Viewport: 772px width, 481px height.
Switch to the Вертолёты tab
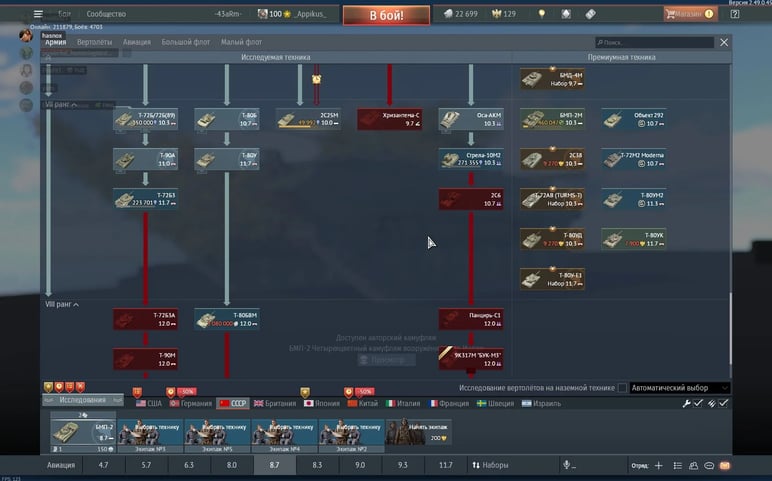[94, 42]
